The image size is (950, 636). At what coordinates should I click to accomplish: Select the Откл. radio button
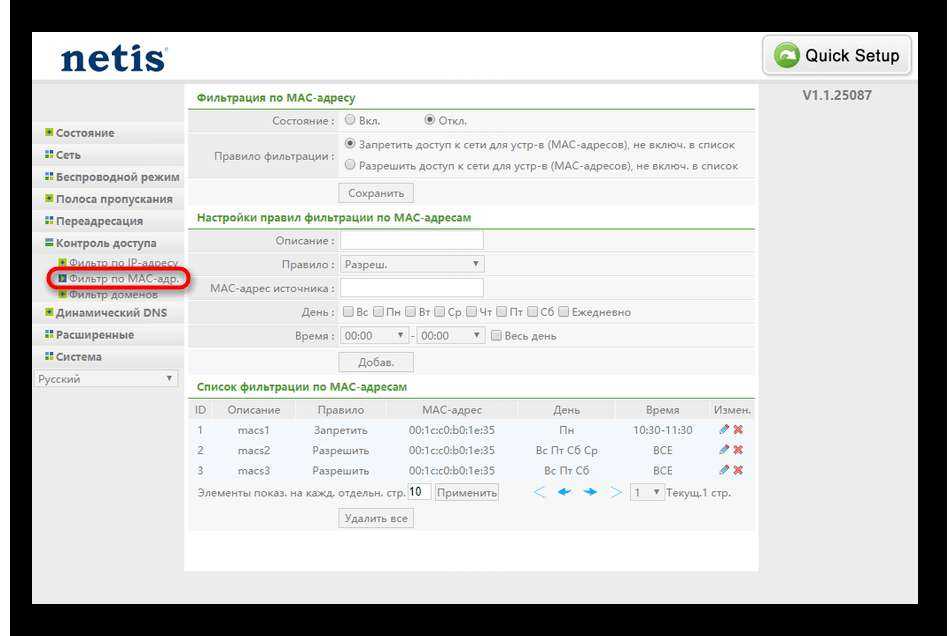point(429,120)
